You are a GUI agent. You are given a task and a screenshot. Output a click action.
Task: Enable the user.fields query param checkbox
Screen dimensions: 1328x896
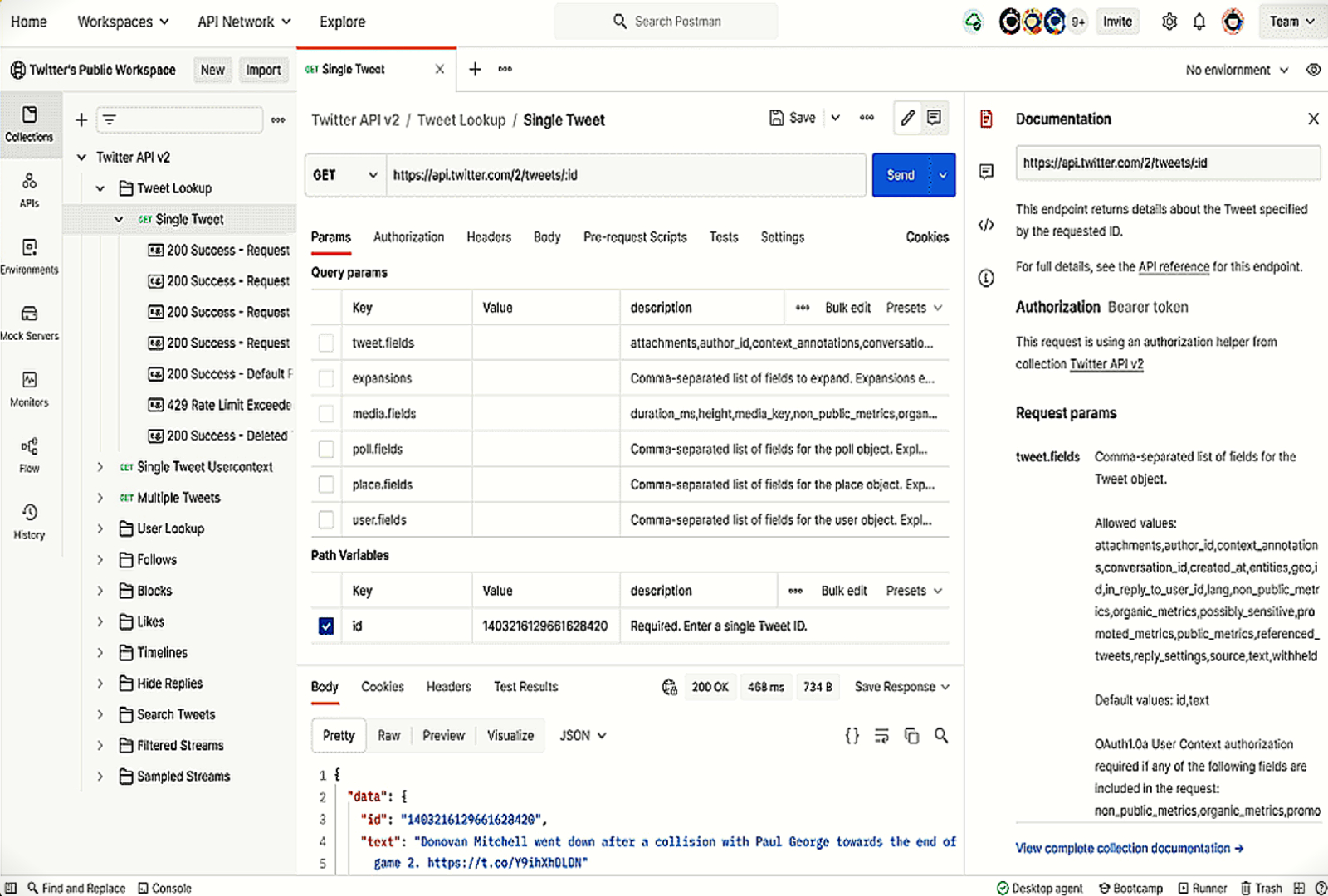326,520
